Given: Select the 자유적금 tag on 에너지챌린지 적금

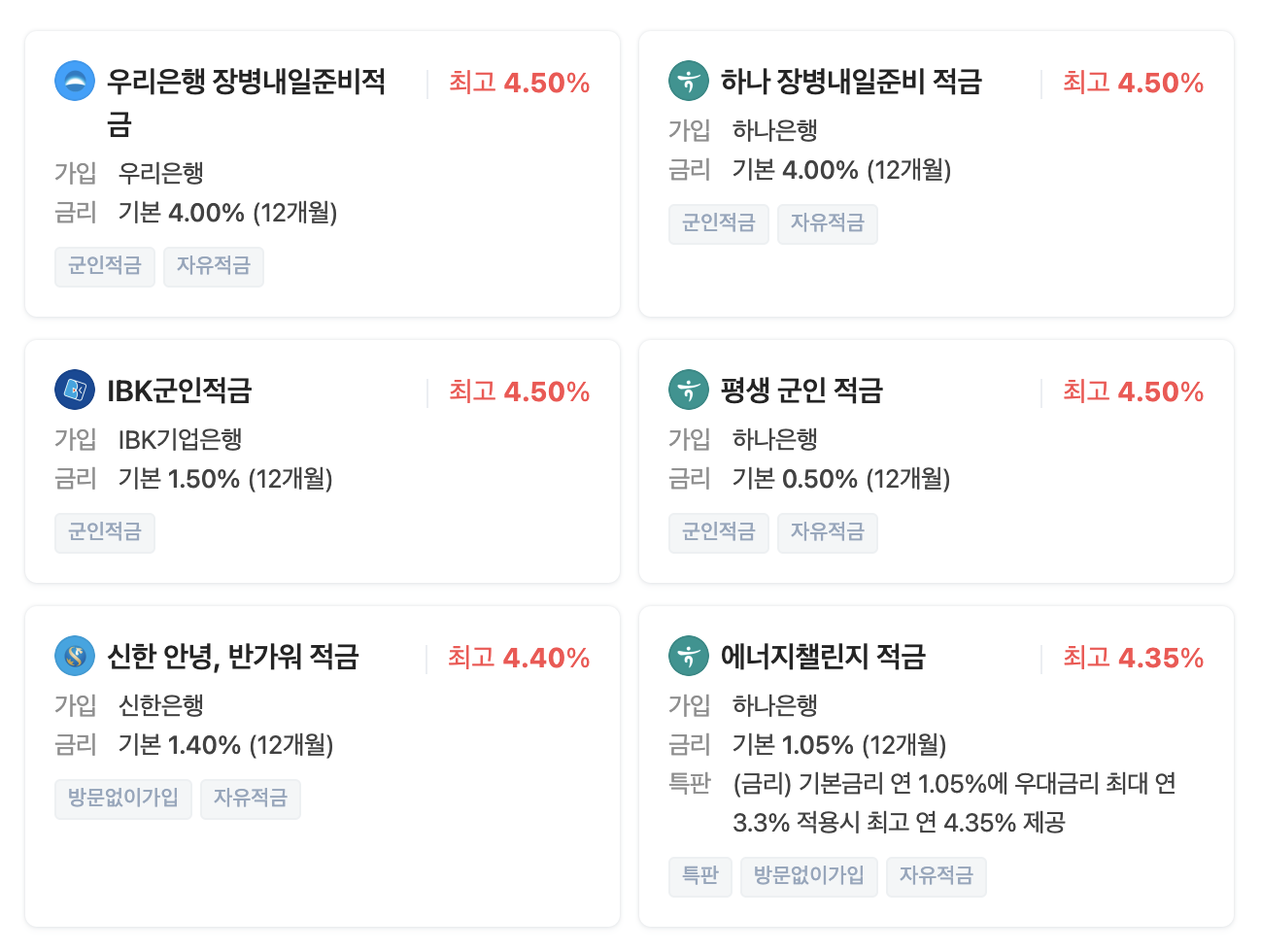Looking at the screenshot, I should point(936,875).
